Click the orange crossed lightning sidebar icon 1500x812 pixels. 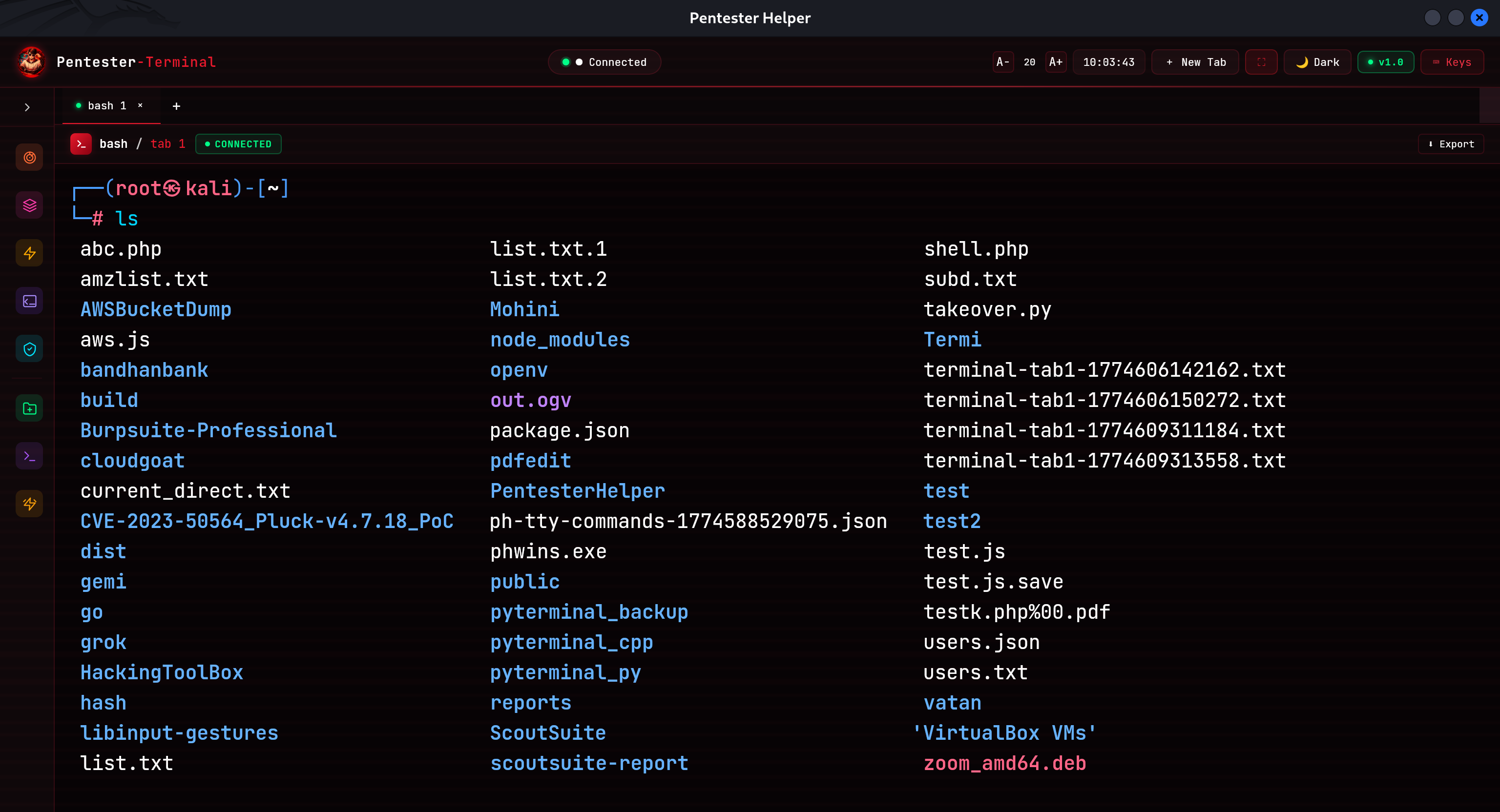[29, 504]
